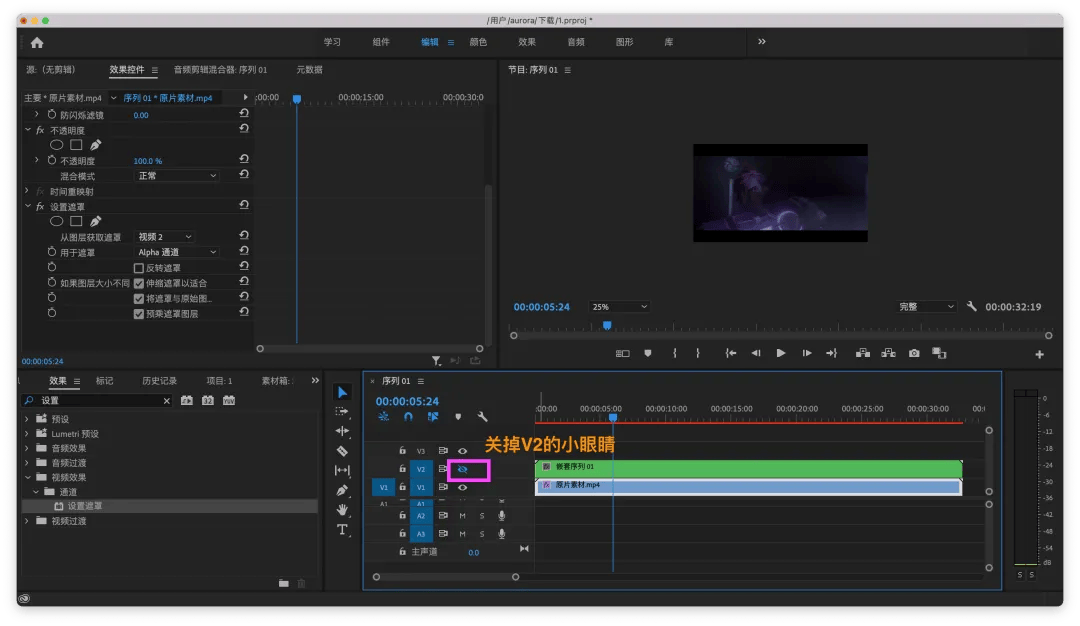Viewport: 1080px width, 626px height.
Task: Open program monitor settings wrench
Action: coord(971,306)
